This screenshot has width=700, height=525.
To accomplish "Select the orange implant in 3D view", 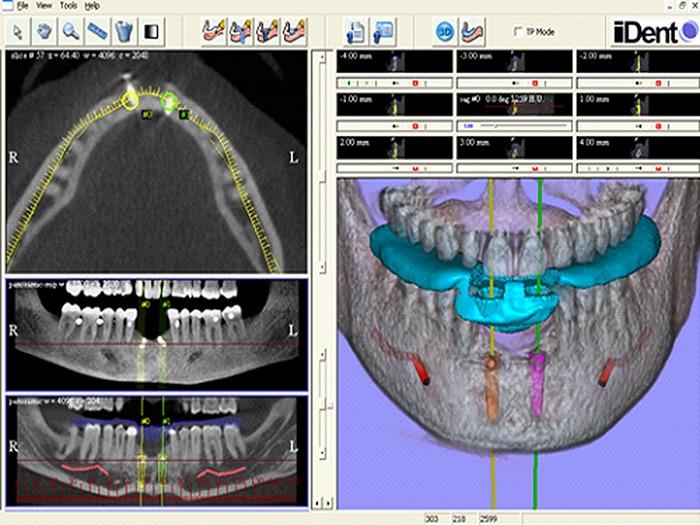I will pyautogui.click(x=491, y=386).
